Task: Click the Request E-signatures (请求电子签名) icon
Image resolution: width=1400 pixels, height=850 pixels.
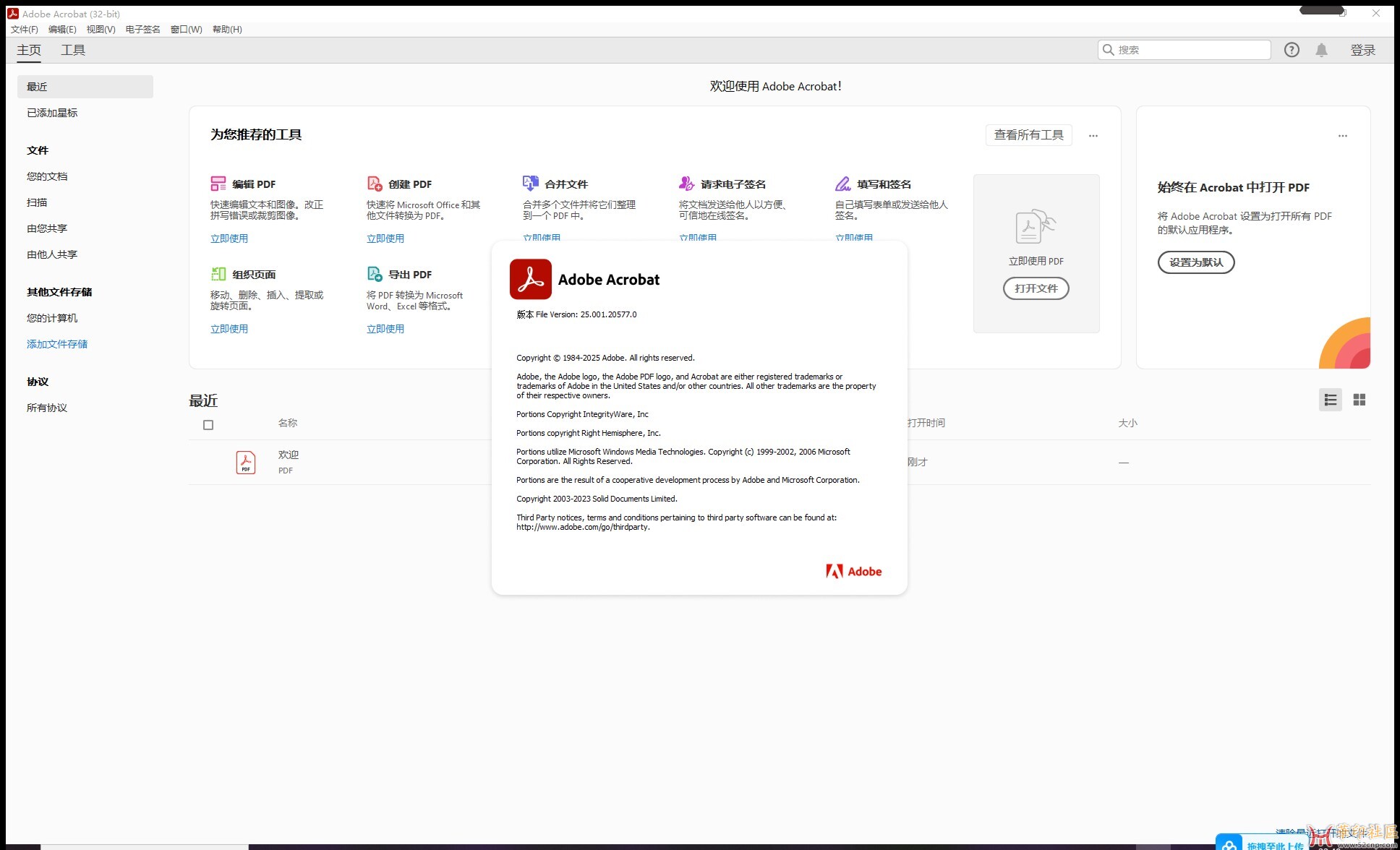Action: 687,184
